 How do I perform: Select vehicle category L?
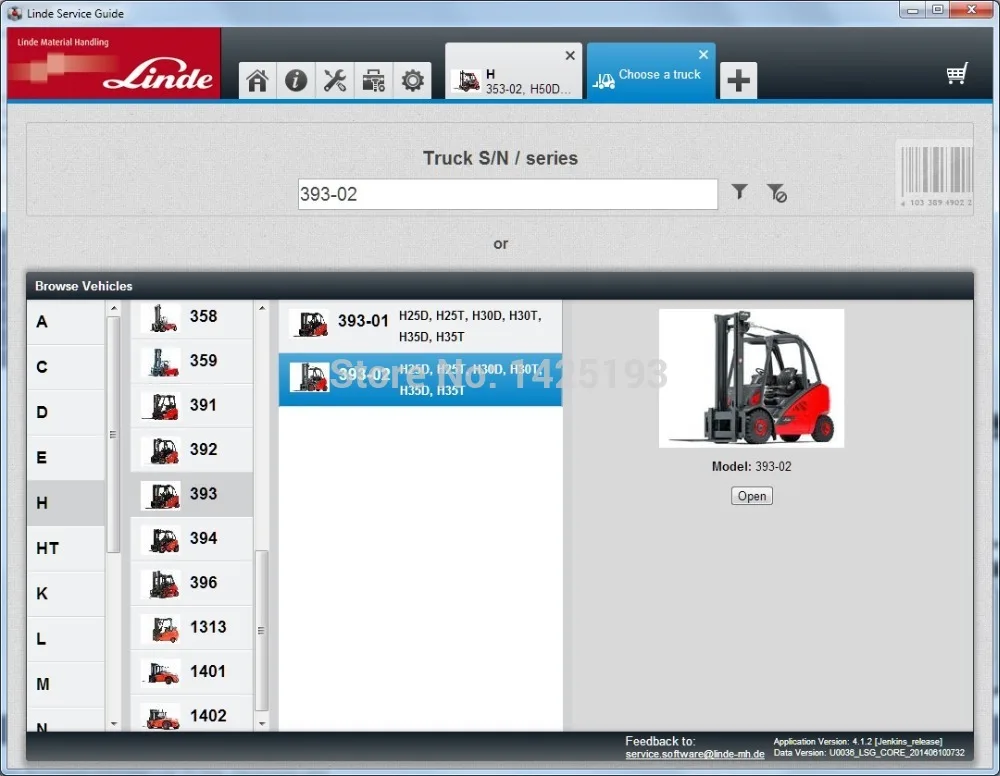(x=66, y=639)
